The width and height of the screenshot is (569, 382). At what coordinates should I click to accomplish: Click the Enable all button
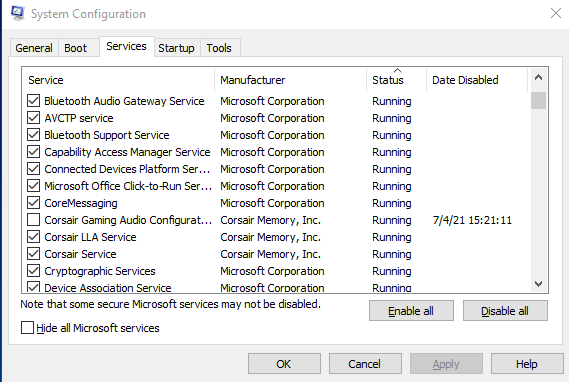click(x=411, y=311)
